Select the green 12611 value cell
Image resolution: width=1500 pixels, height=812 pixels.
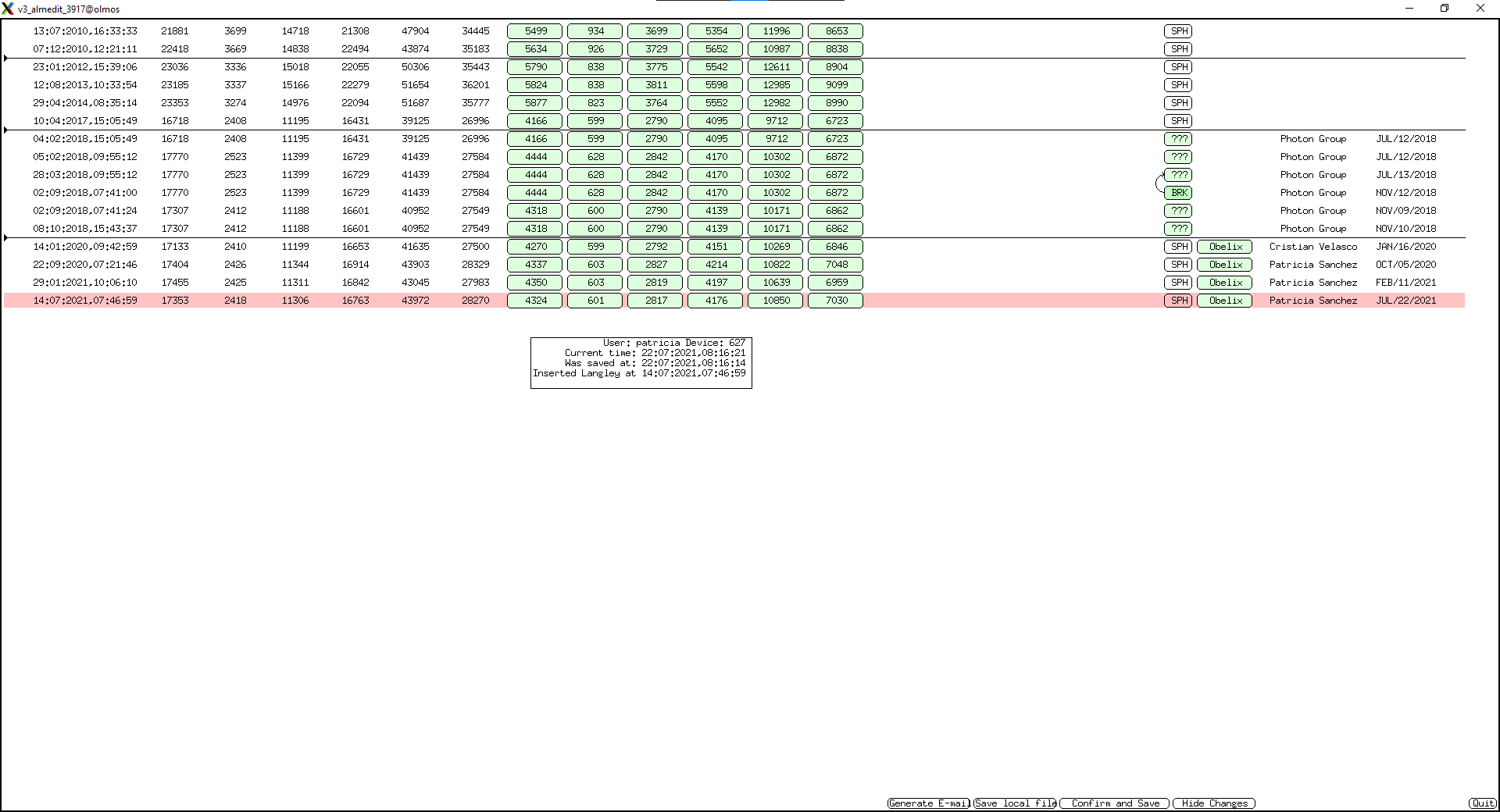tap(776, 67)
